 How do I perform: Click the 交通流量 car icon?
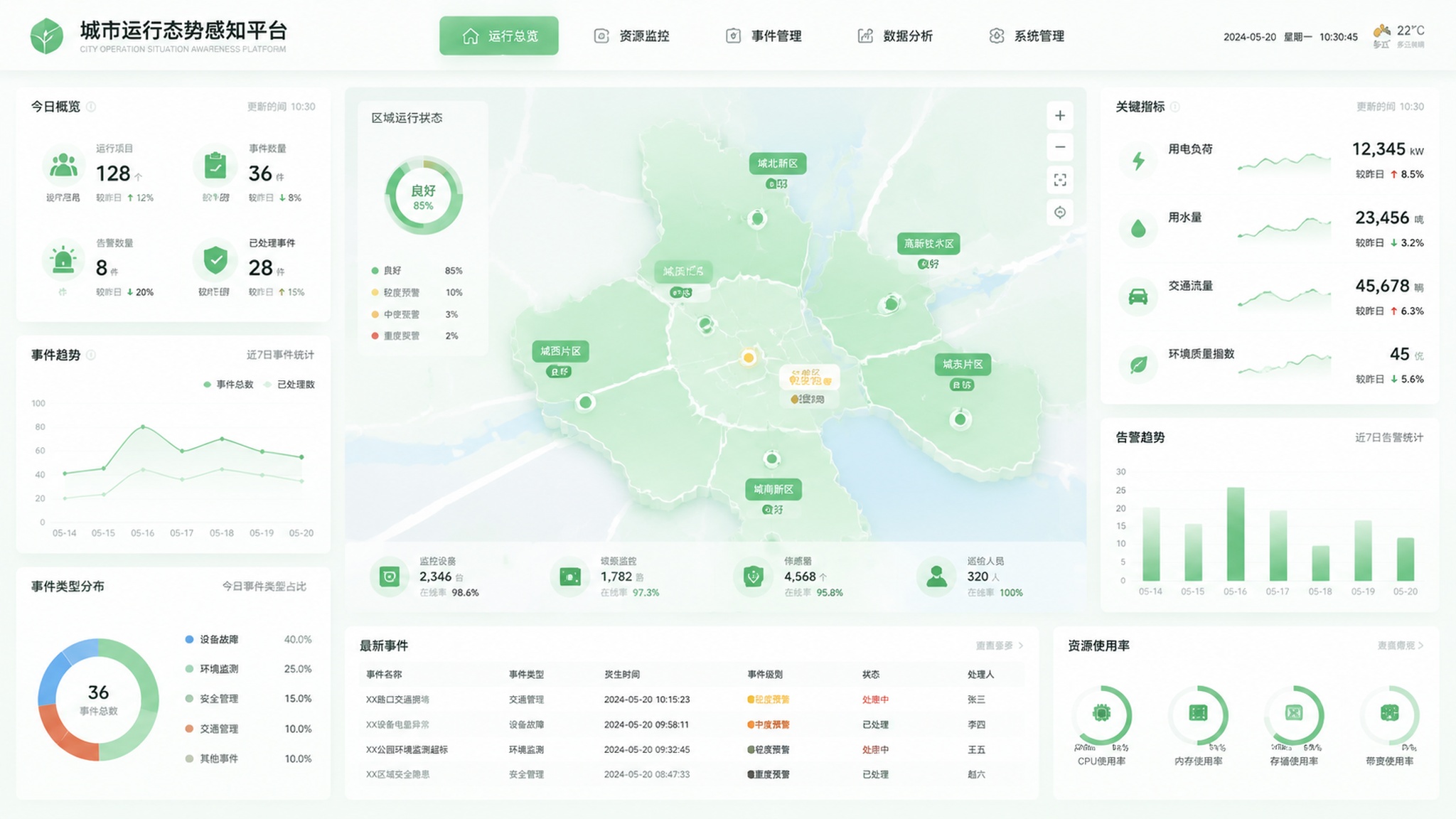click(1138, 296)
